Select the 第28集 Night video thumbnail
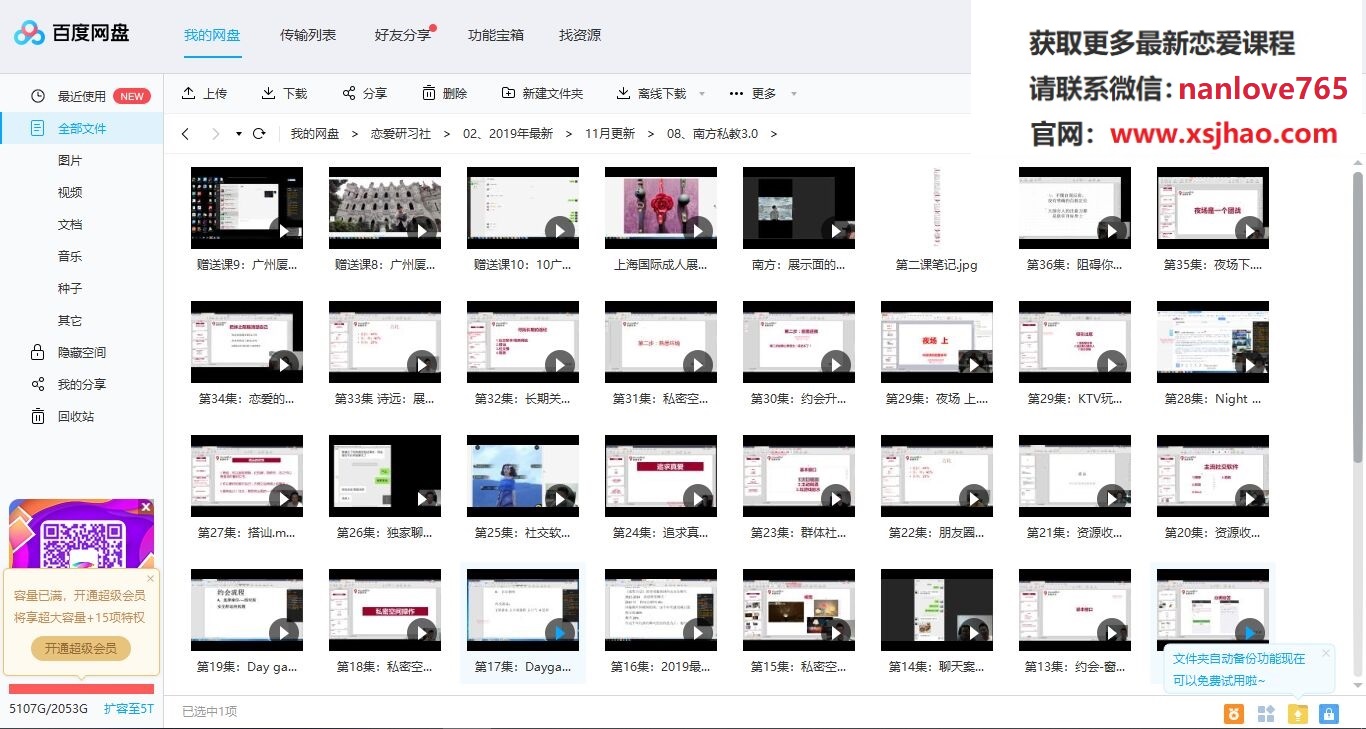 (1213, 342)
